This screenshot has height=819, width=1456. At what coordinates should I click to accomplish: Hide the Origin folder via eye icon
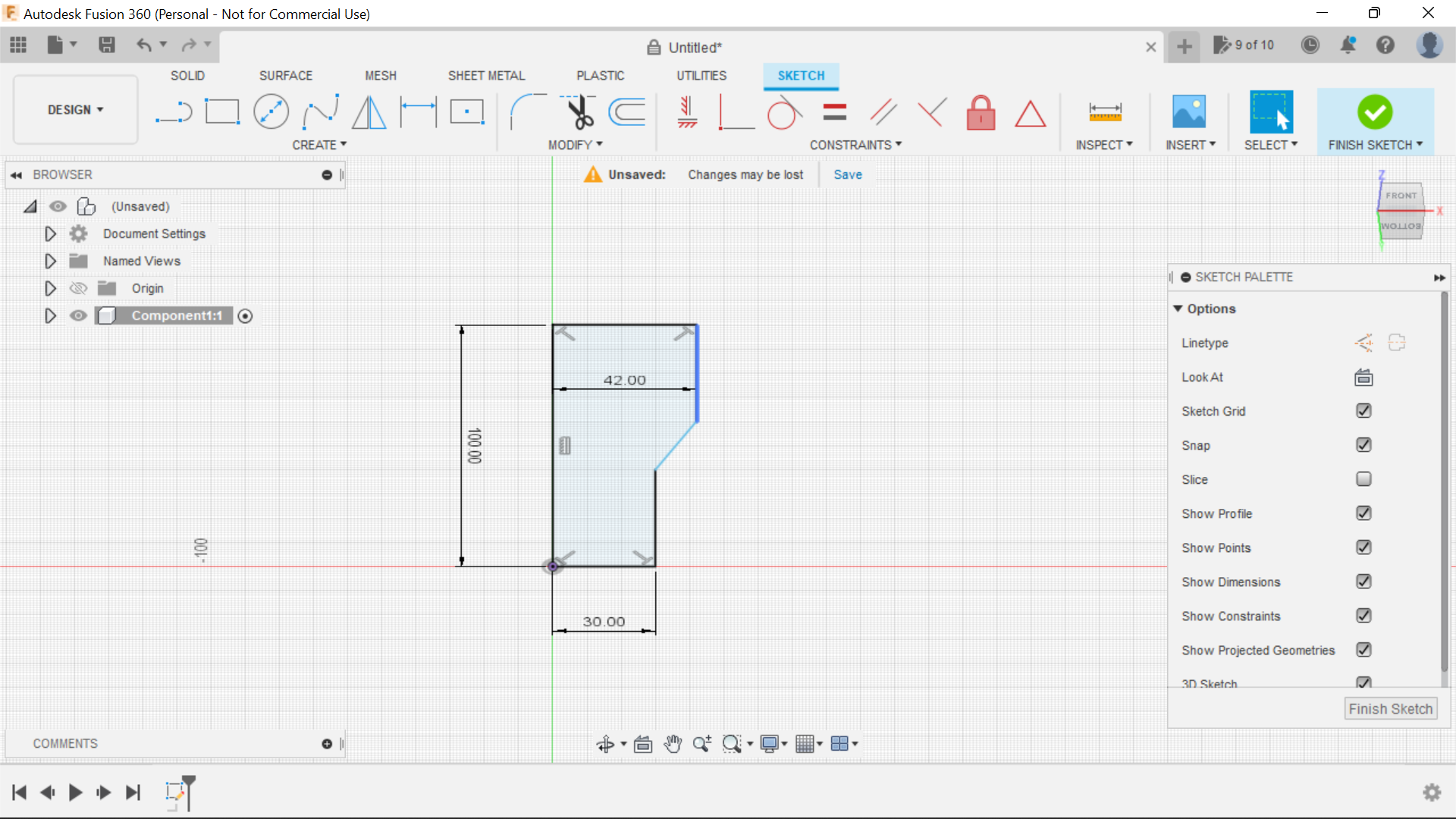pos(78,288)
